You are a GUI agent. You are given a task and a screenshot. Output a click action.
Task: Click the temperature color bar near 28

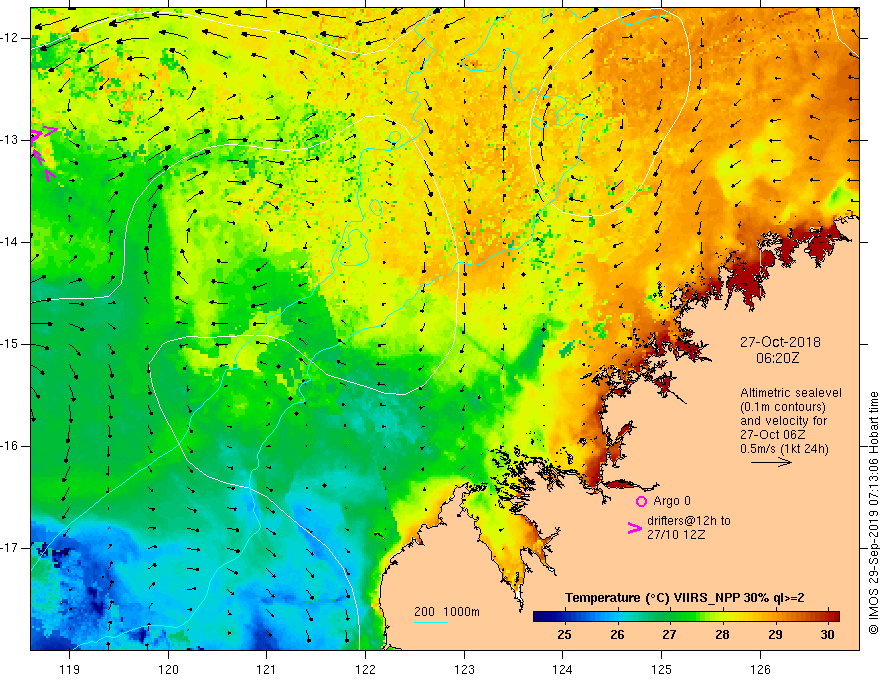tap(722, 617)
